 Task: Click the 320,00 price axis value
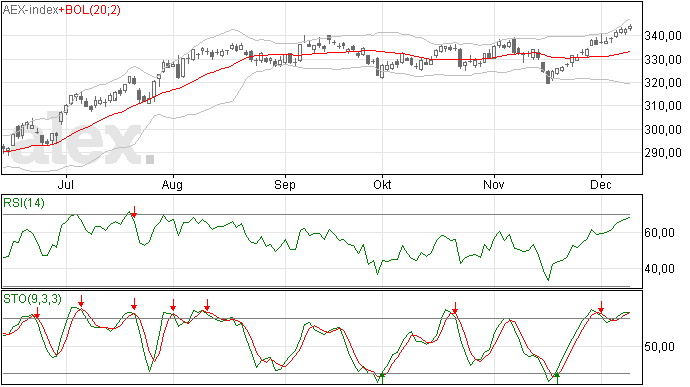coord(663,82)
